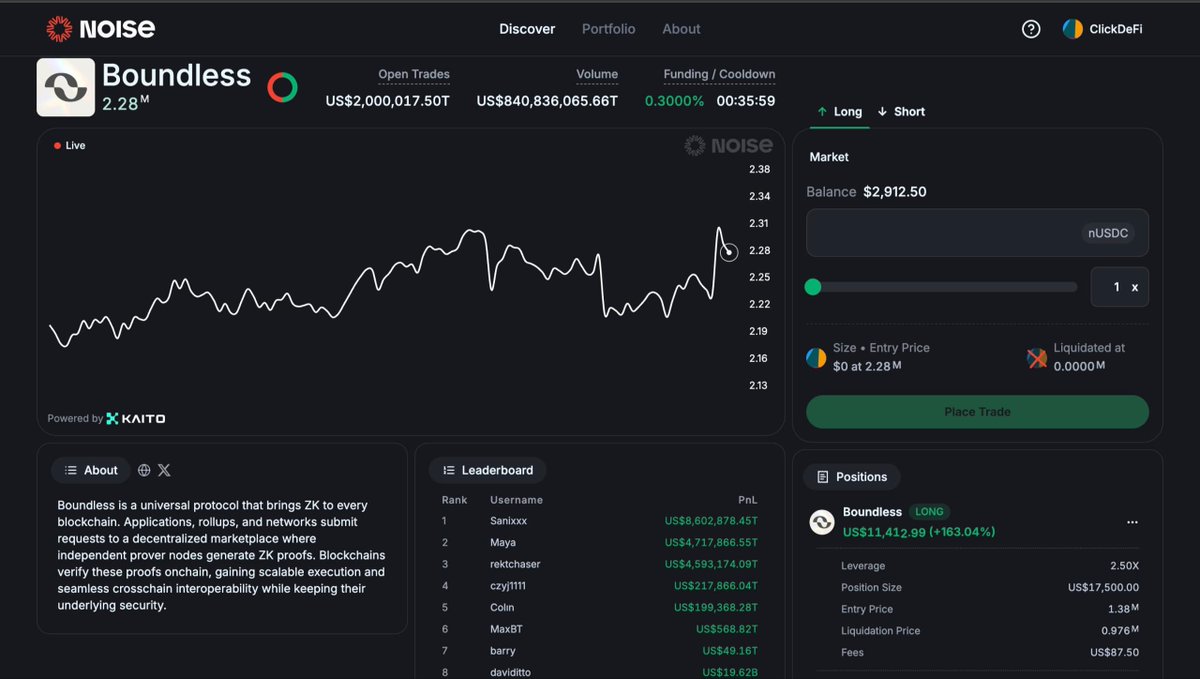1200x679 pixels.
Task: Click the Open Trades label
Action: (x=414, y=74)
